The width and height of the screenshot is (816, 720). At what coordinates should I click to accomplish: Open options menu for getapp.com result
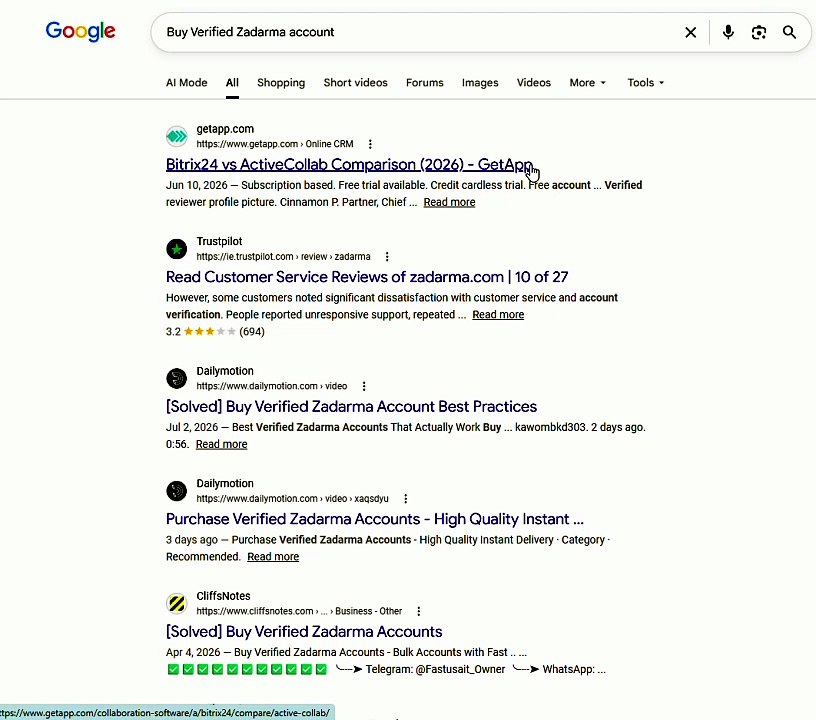[370, 144]
